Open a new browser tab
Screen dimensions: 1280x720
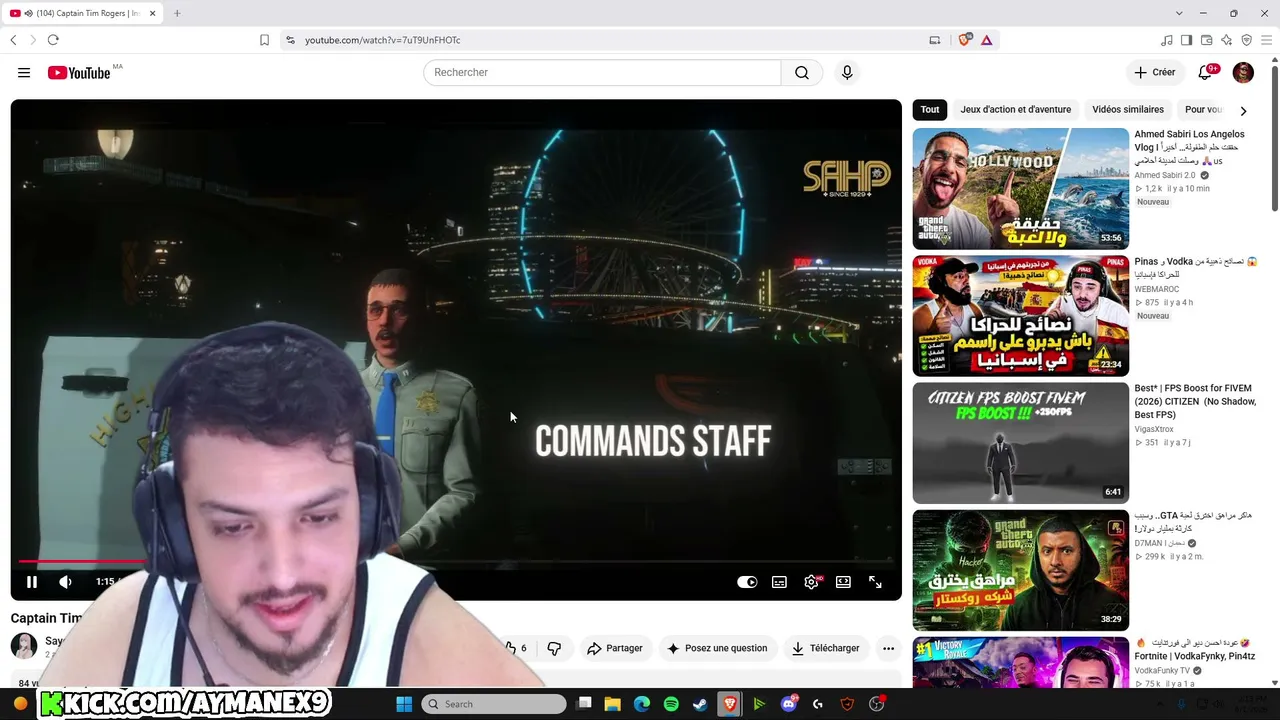[177, 13]
